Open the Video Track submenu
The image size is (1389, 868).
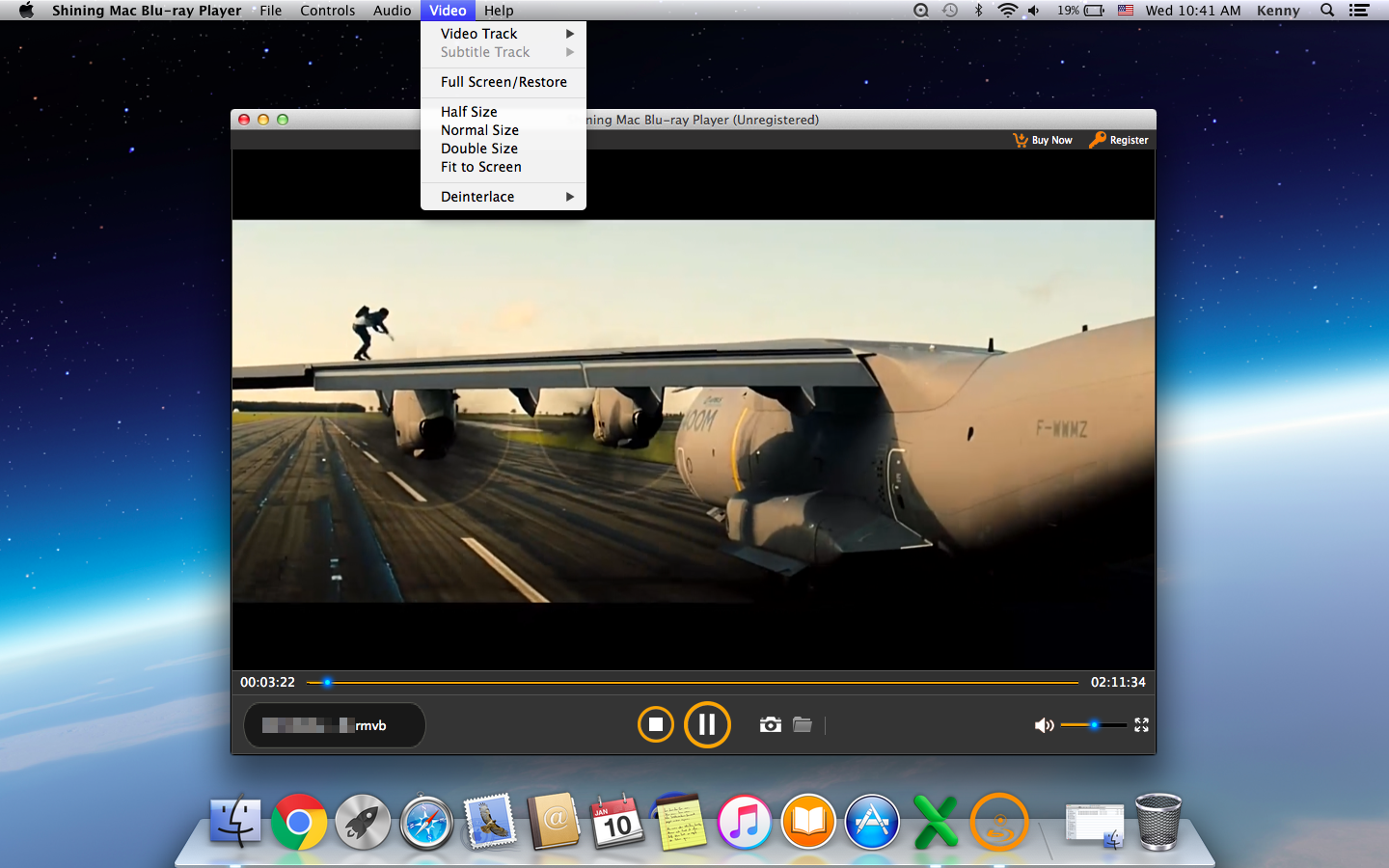coord(504,34)
